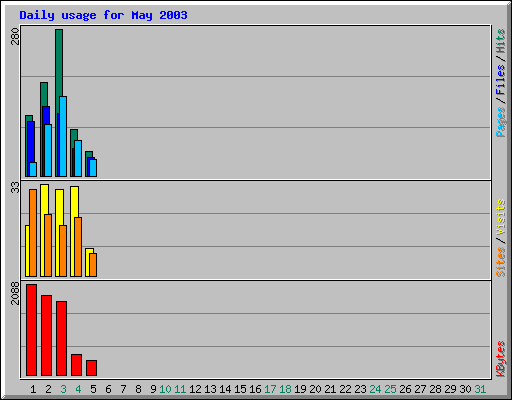Screen dimensions: 512x400
Task: Click the chart title 'Daily usage for May 2003'
Action: (x=103, y=15)
